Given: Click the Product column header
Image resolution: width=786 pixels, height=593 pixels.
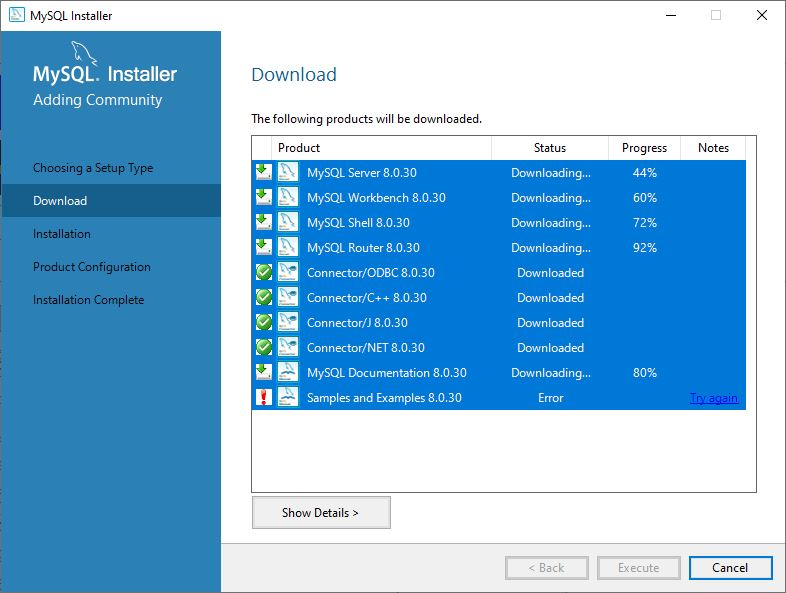Looking at the screenshot, I should [x=381, y=148].
